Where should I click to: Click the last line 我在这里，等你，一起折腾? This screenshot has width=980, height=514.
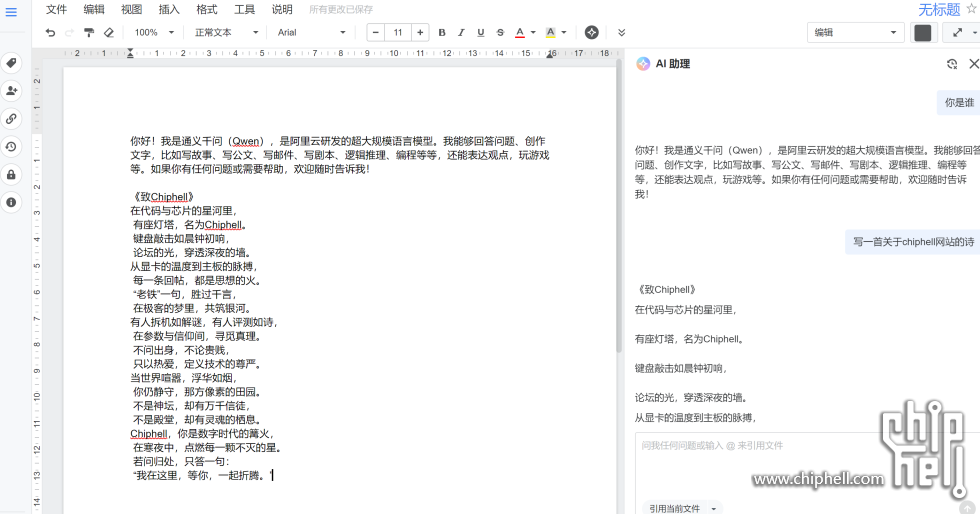(x=202, y=475)
